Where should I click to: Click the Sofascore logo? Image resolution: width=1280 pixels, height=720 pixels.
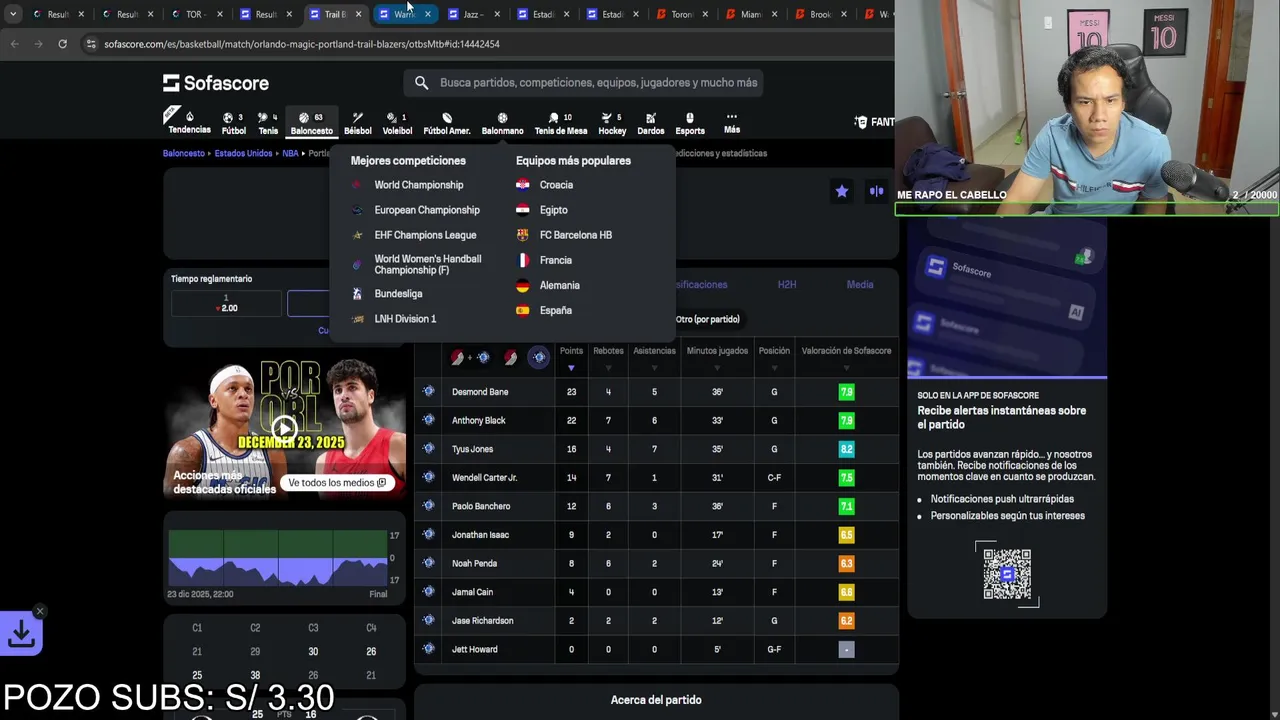tap(216, 83)
